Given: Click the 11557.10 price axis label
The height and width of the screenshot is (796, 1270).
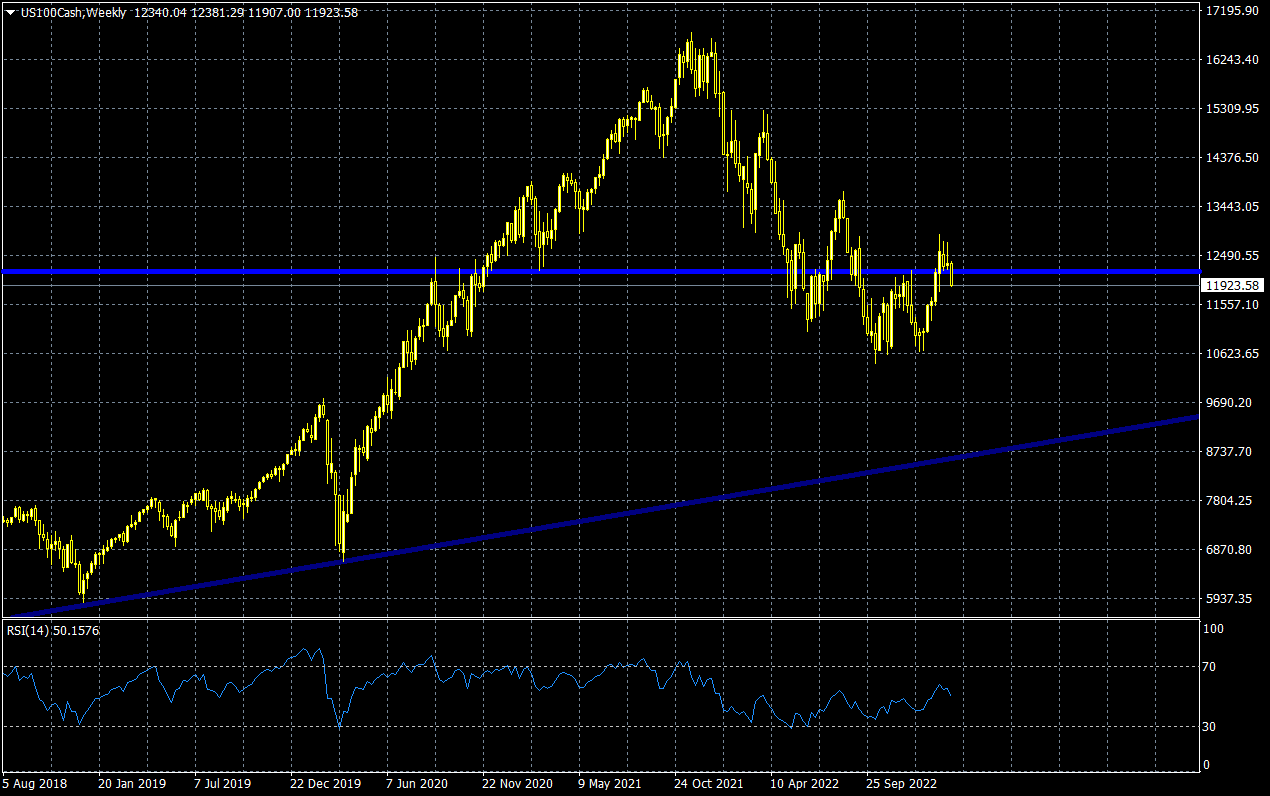Looking at the screenshot, I should (1231, 305).
